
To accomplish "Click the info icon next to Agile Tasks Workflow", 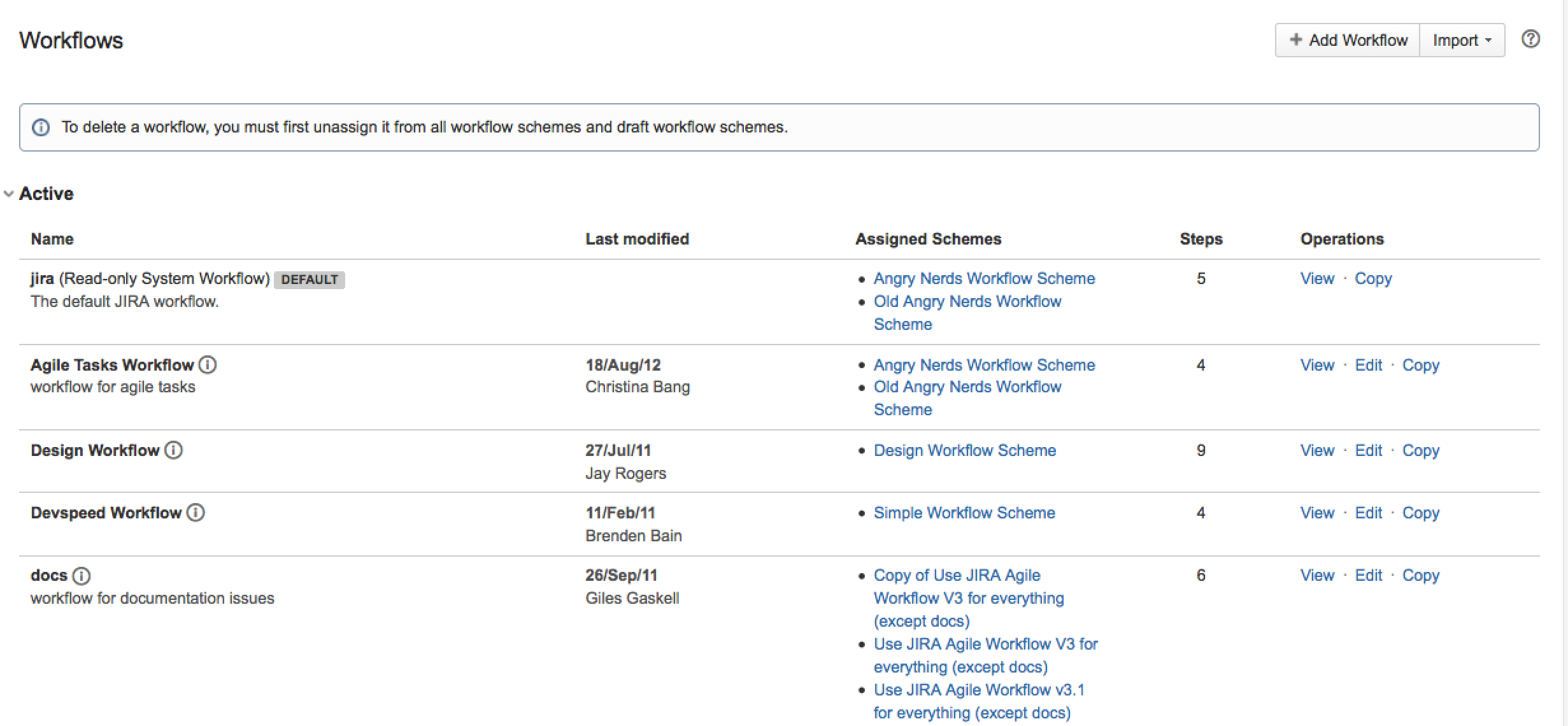I will pyautogui.click(x=208, y=365).
